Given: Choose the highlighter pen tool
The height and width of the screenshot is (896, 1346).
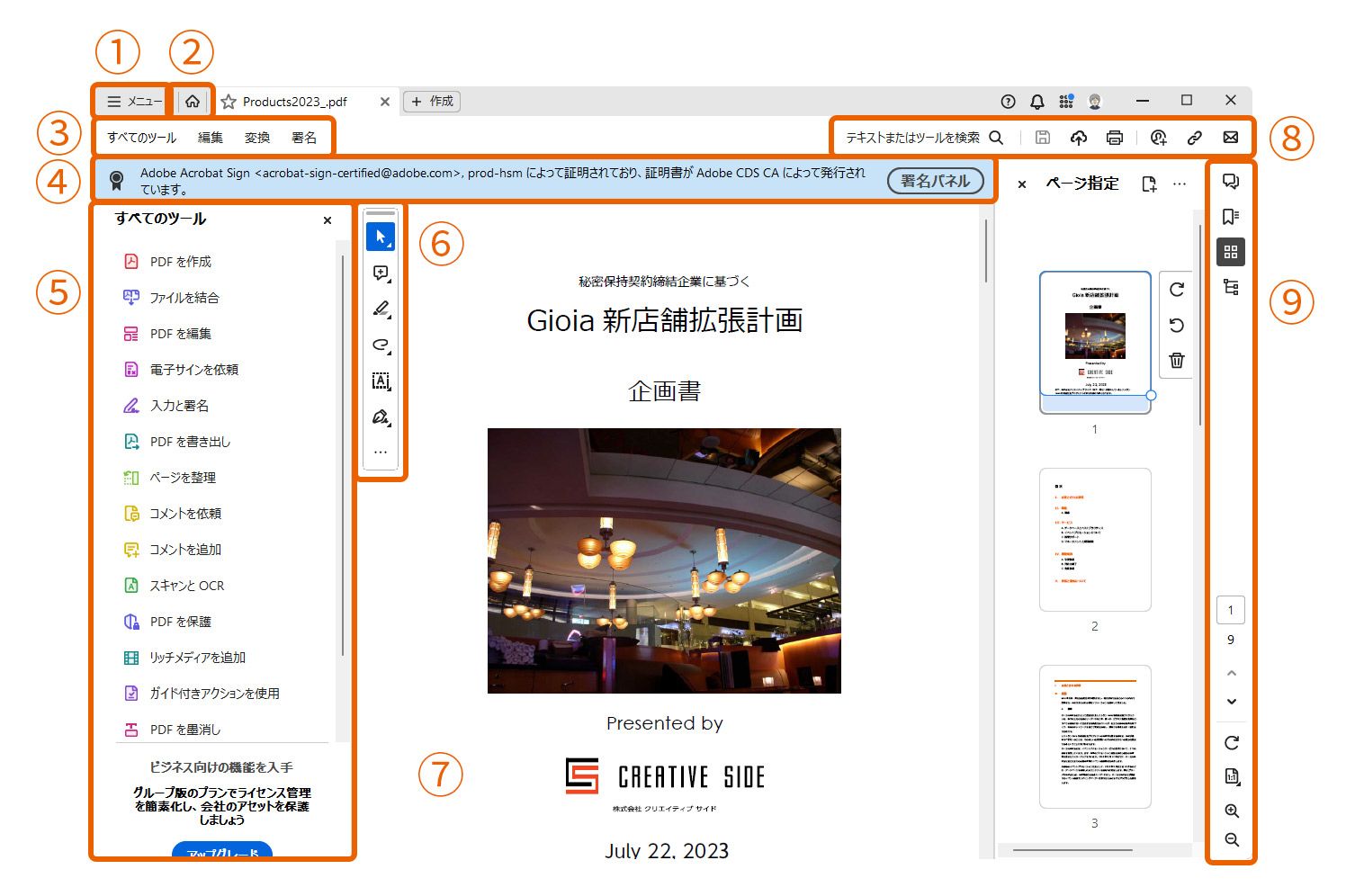Looking at the screenshot, I should point(381,309).
